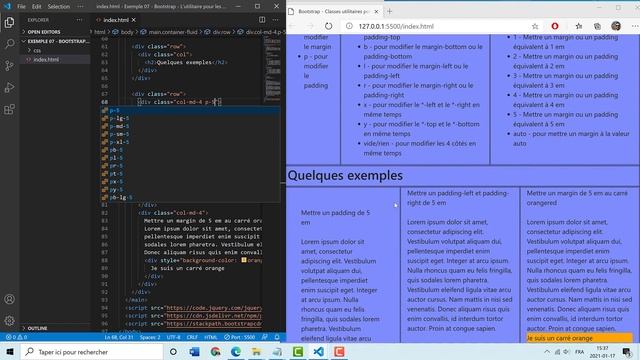Add this page to favorites star

(535, 26)
